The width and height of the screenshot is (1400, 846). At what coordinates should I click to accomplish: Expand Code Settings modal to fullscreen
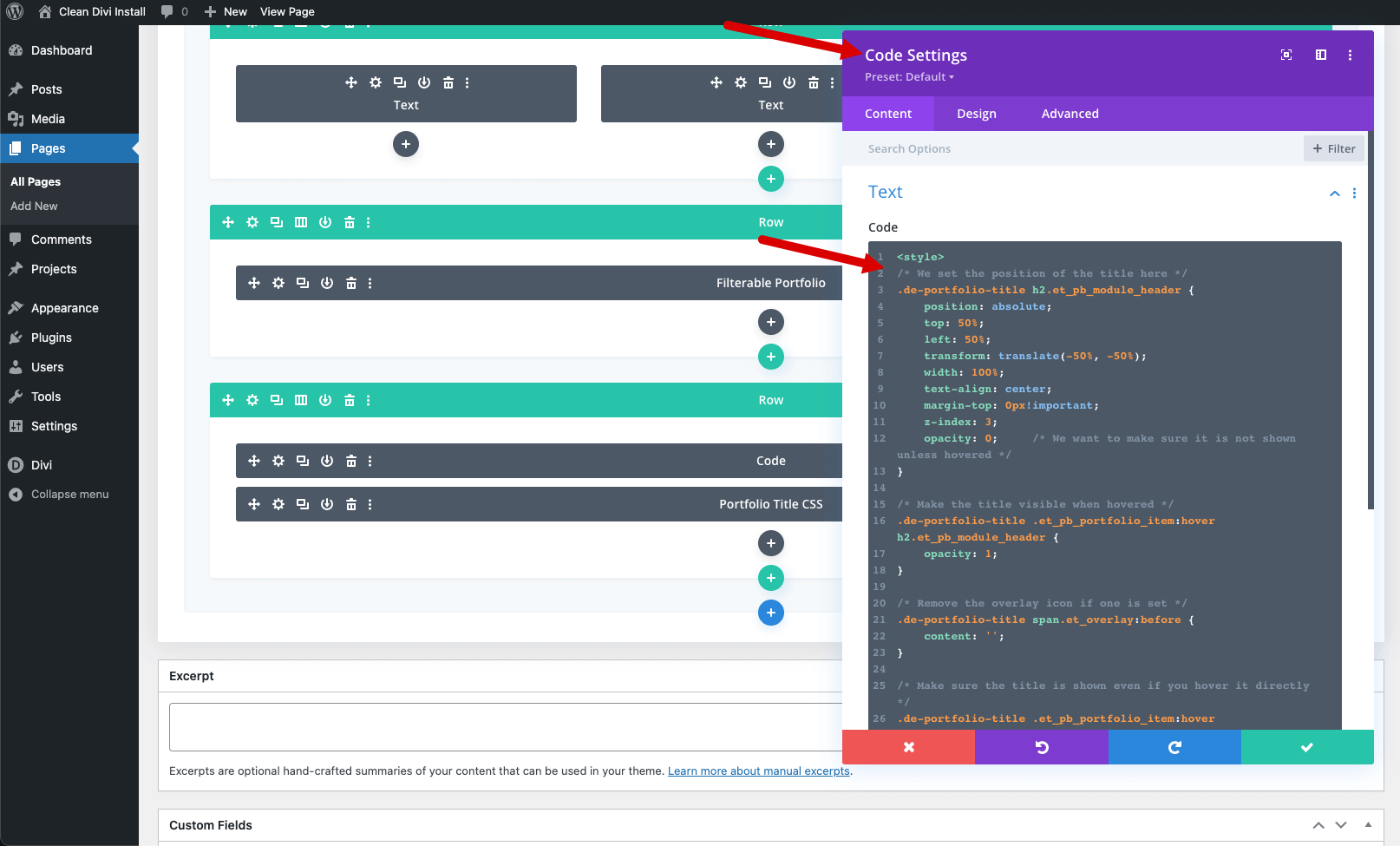(1286, 55)
